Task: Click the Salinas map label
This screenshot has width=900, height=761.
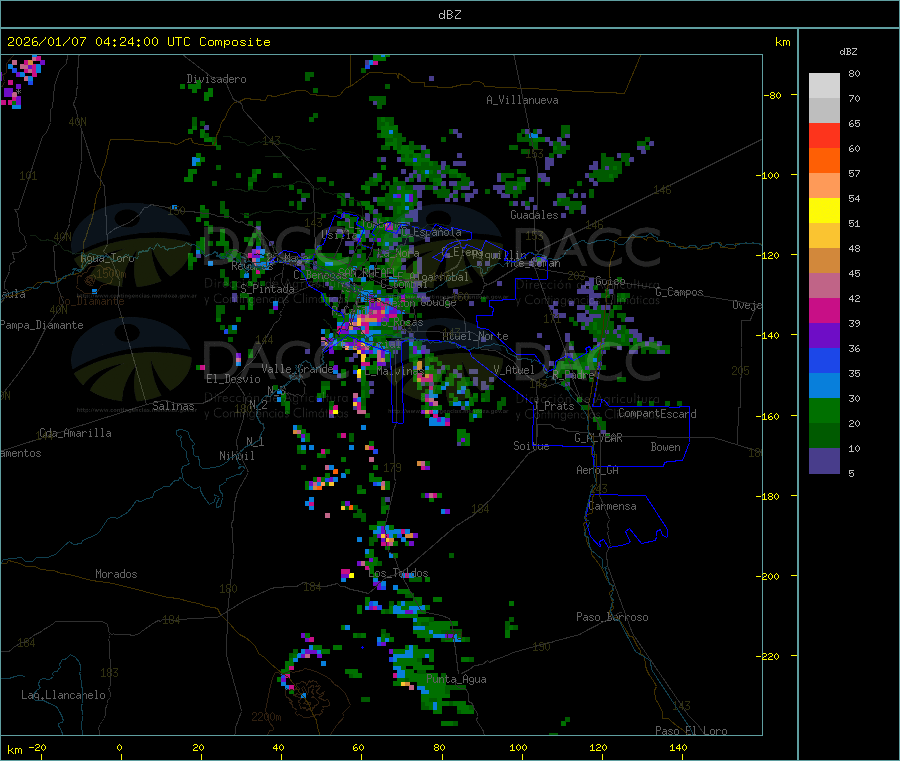Action: pyautogui.click(x=173, y=406)
